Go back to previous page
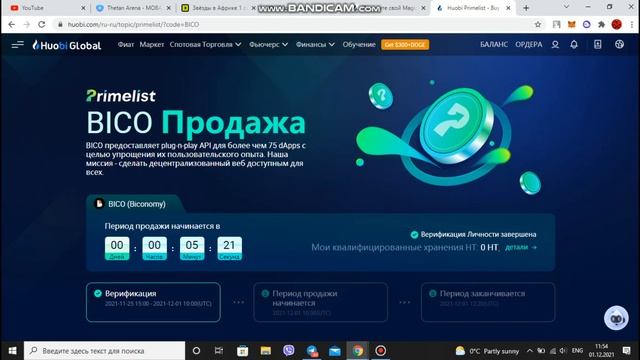This screenshot has width=640, height=360. (11, 24)
